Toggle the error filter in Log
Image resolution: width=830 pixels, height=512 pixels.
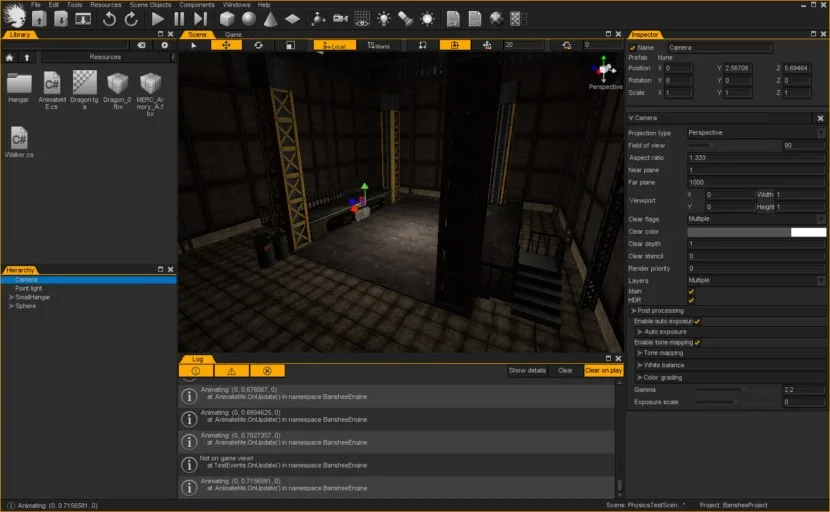pos(266,370)
